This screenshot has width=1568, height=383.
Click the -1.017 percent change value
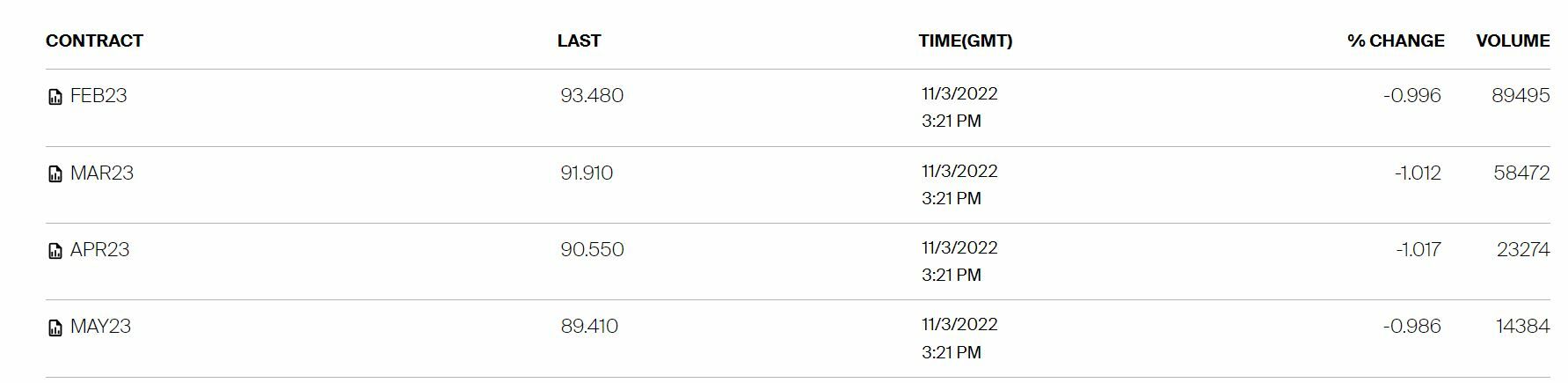point(1418,249)
